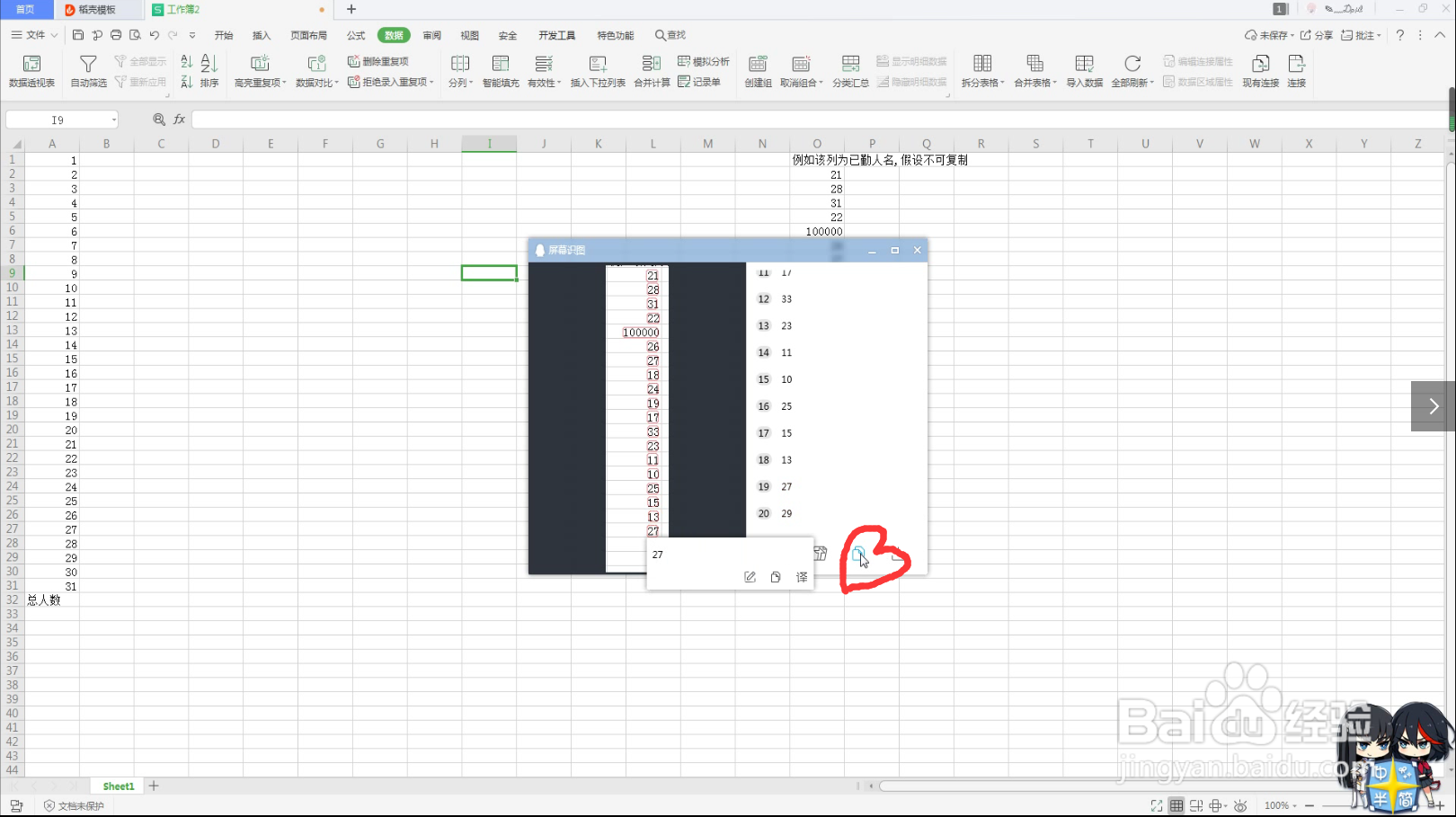The width and height of the screenshot is (1456, 817).
Task: Copy recognized text in 屏幕识图 window
Action: [858, 554]
